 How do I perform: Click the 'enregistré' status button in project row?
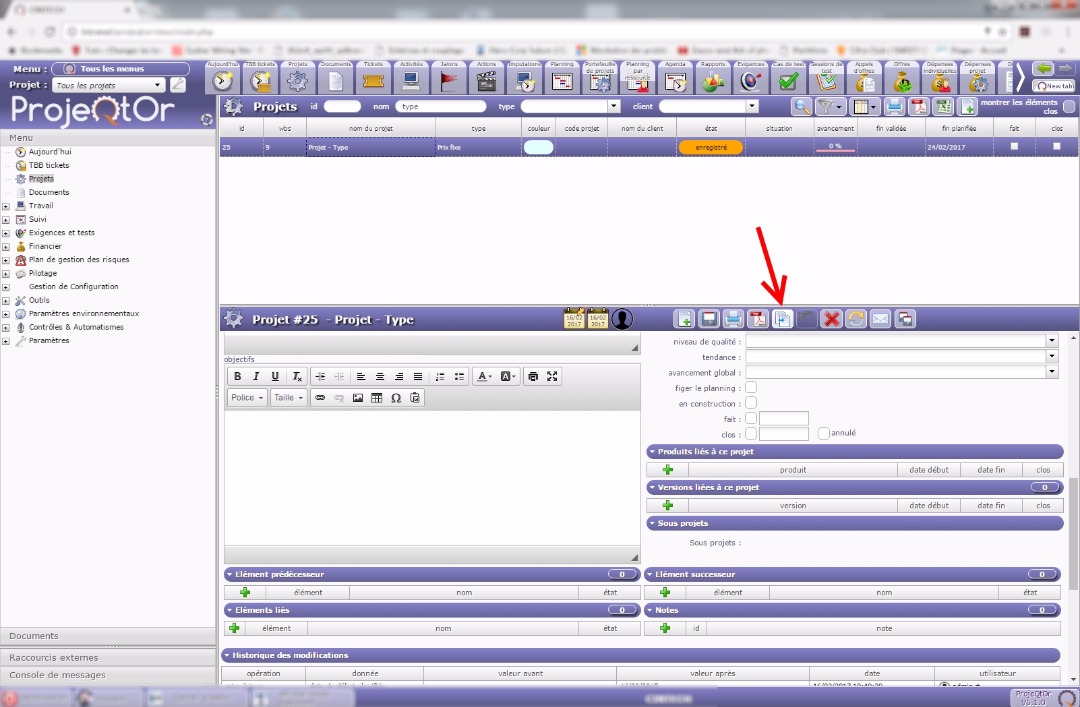click(710, 147)
